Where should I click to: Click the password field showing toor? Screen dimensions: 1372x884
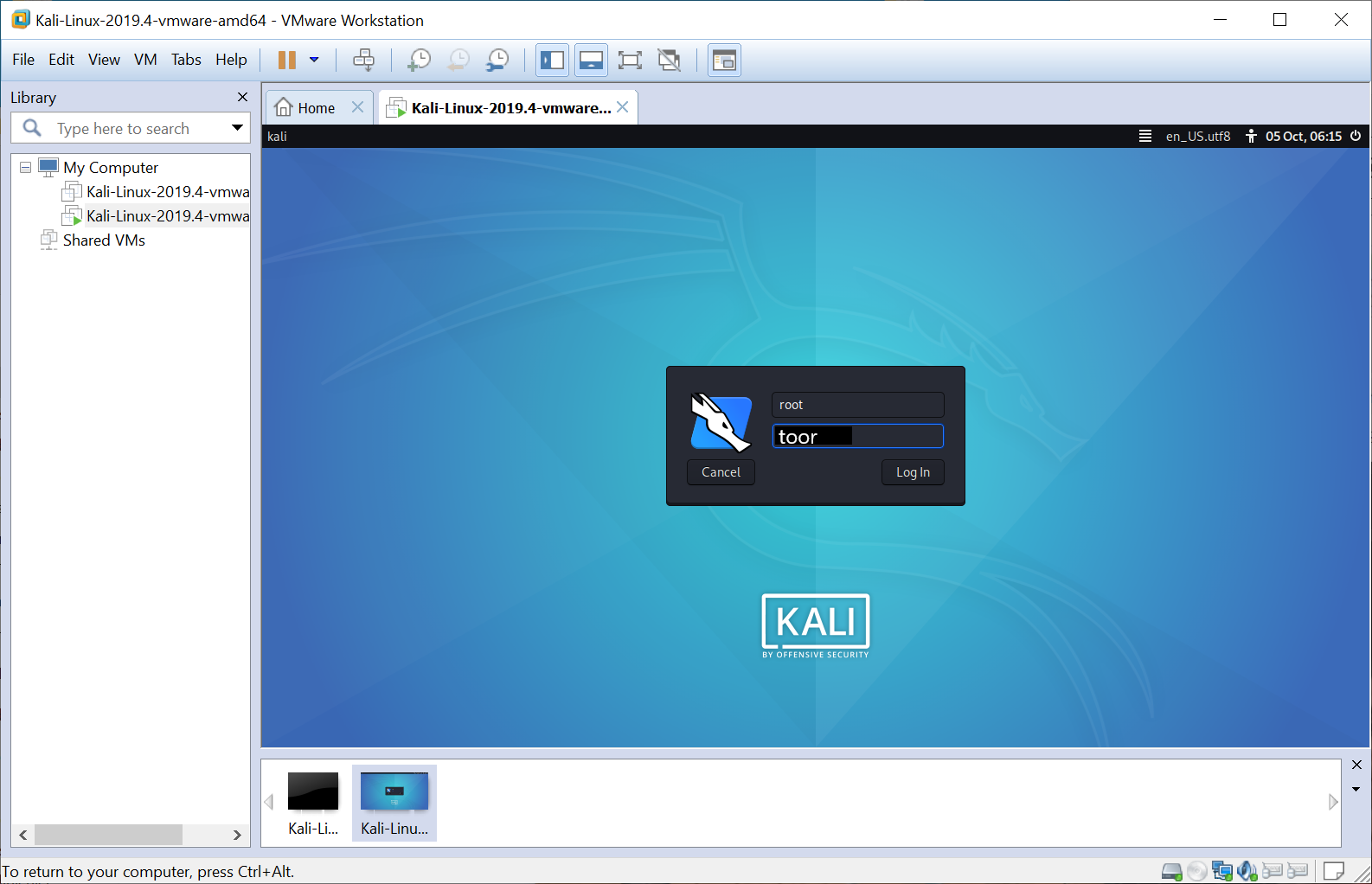coord(857,436)
